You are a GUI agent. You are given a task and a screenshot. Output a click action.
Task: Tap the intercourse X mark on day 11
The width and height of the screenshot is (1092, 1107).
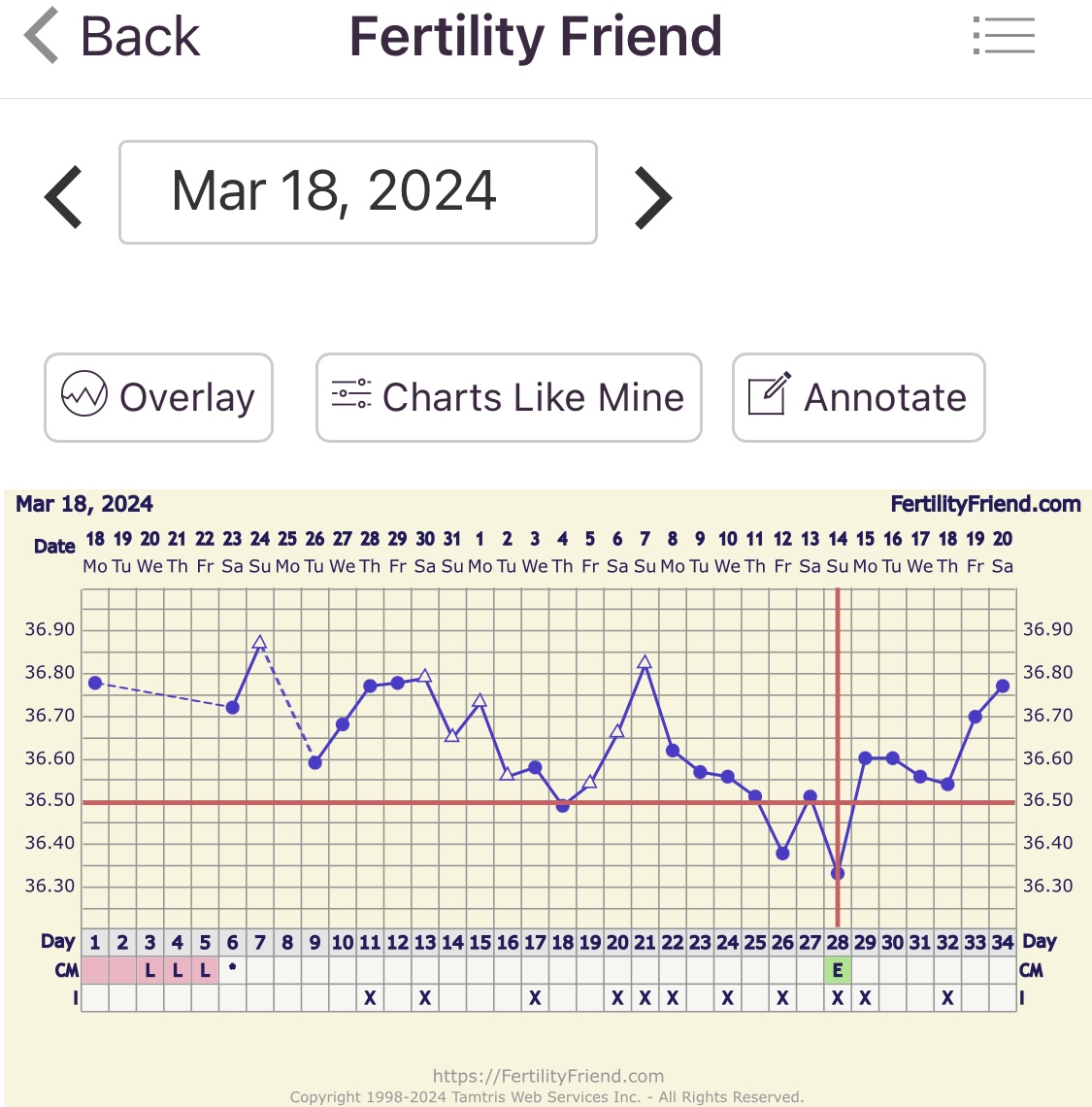tap(370, 997)
